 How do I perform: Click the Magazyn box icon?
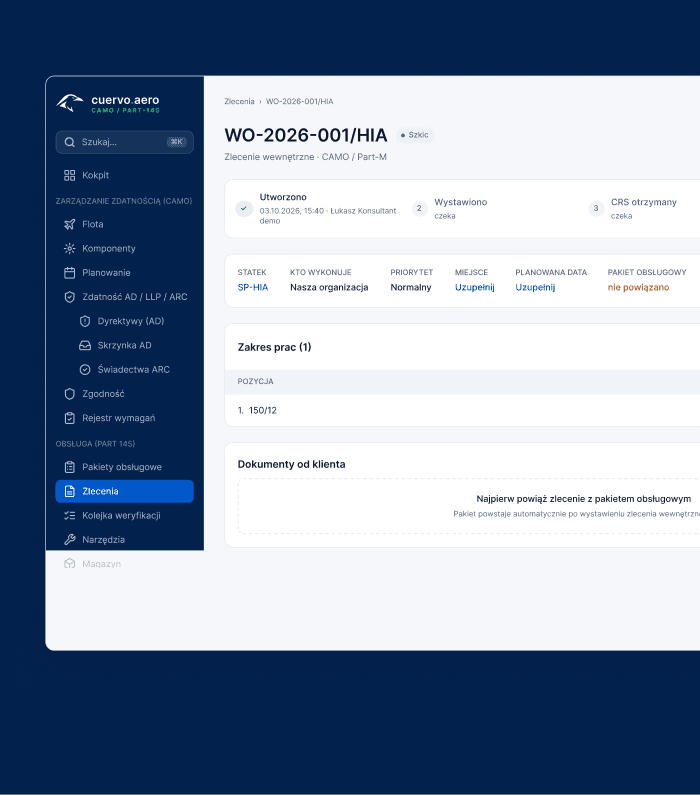point(69,564)
